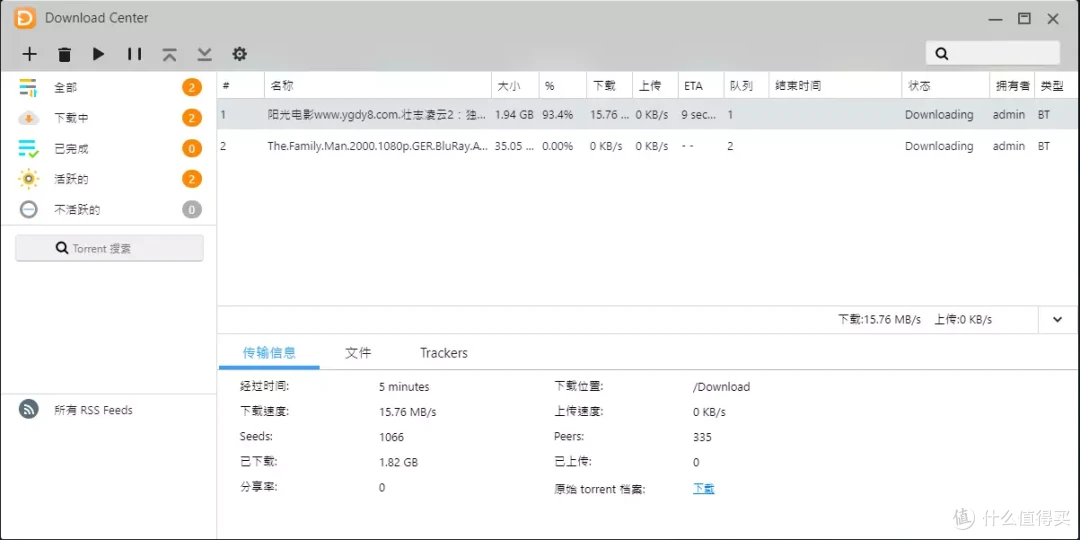This screenshot has height=540, width=1080.
Task: Sort by 大小 column header
Action: click(x=515, y=86)
